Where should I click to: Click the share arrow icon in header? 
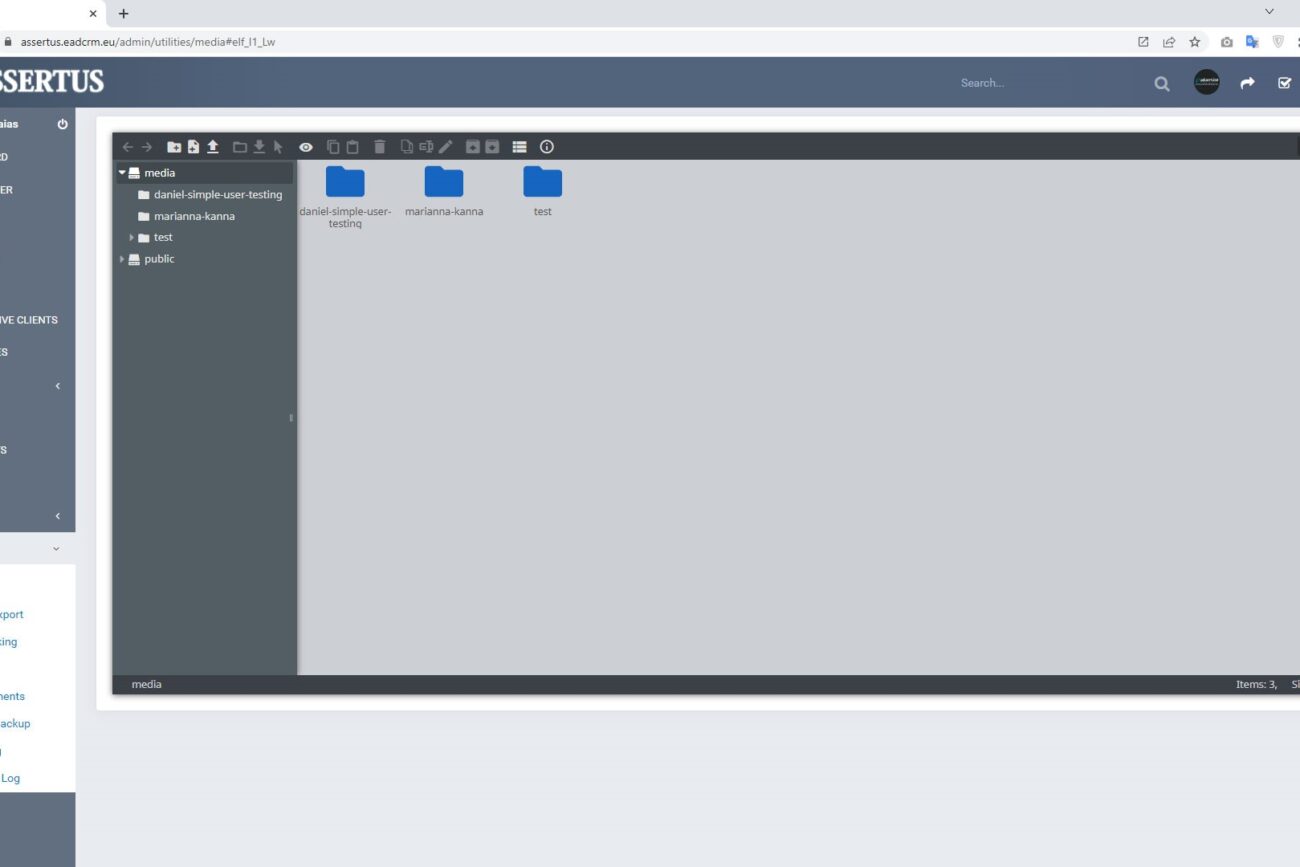click(1247, 84)
